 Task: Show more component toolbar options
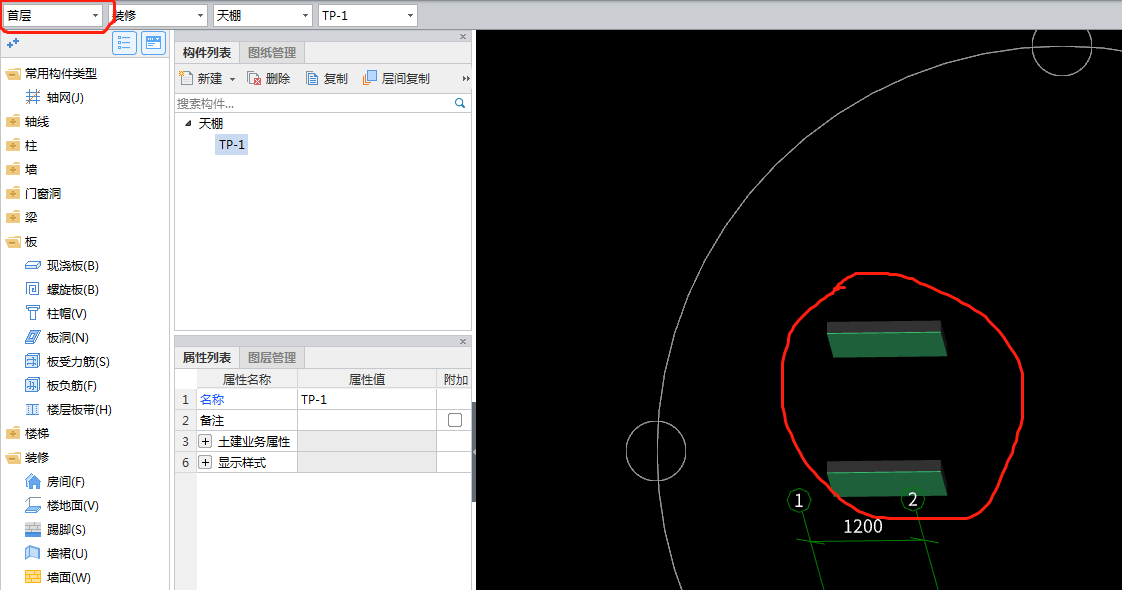coord(466,79)
